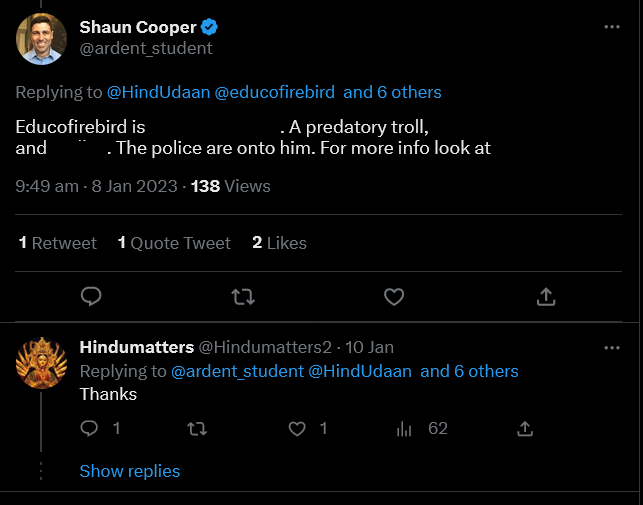
Task: Open Shaun Cooper's profile picture
Action: (x=41, y=38)
